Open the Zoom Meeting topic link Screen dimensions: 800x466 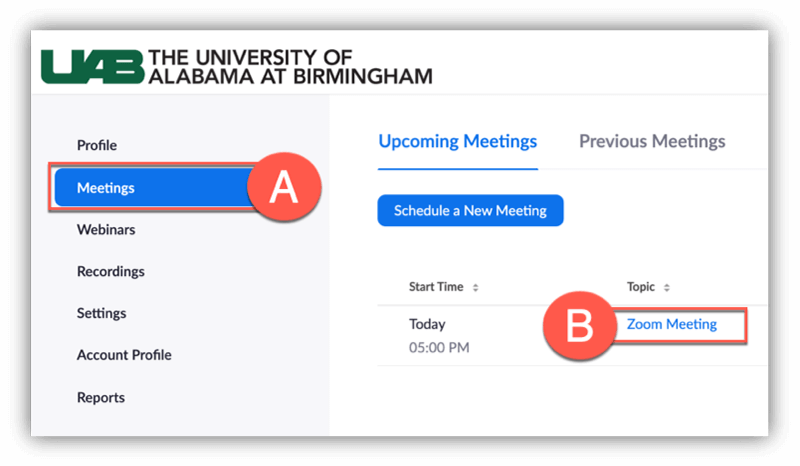[x=671, y=324]
